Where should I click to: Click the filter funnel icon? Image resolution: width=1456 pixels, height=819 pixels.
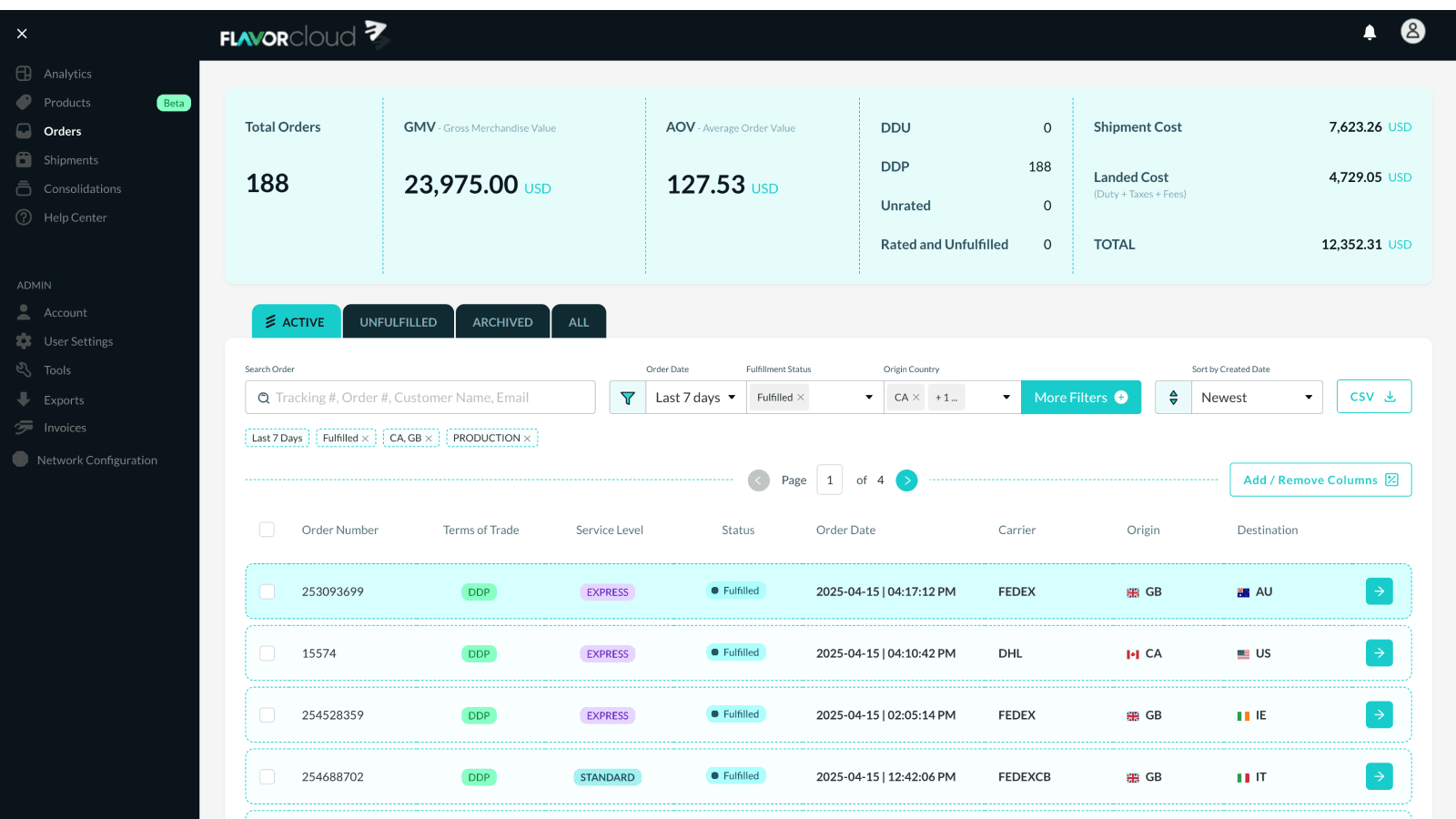[x=627, y=397]
